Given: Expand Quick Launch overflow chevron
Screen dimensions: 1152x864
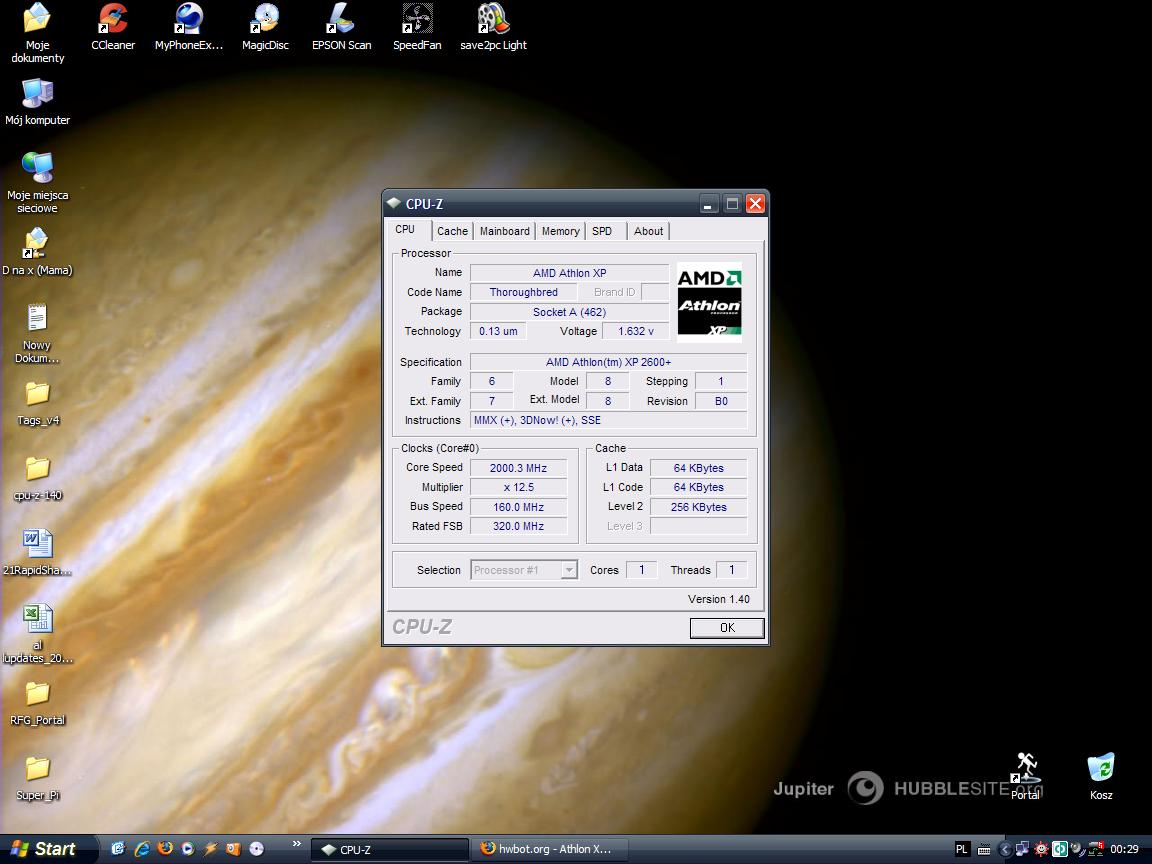Looking at the screenshot, I should click(297, 843).
